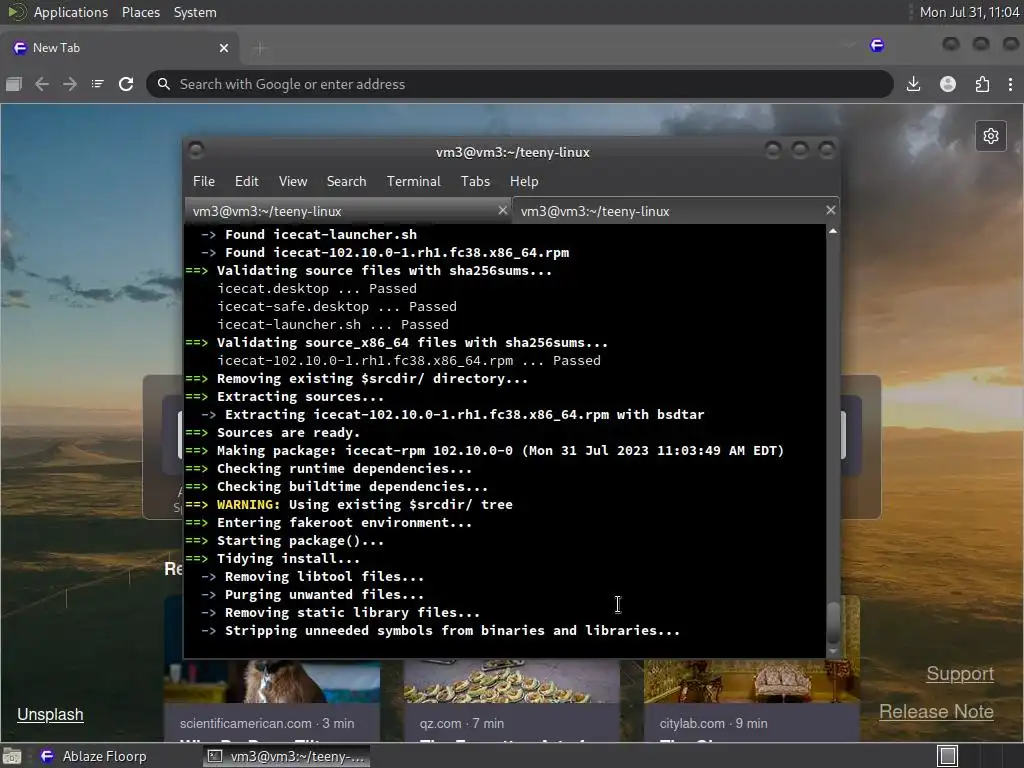1024x768 pixels.
Task: Click the terminal scrollbar thumb
Action: tap(833, 623)
